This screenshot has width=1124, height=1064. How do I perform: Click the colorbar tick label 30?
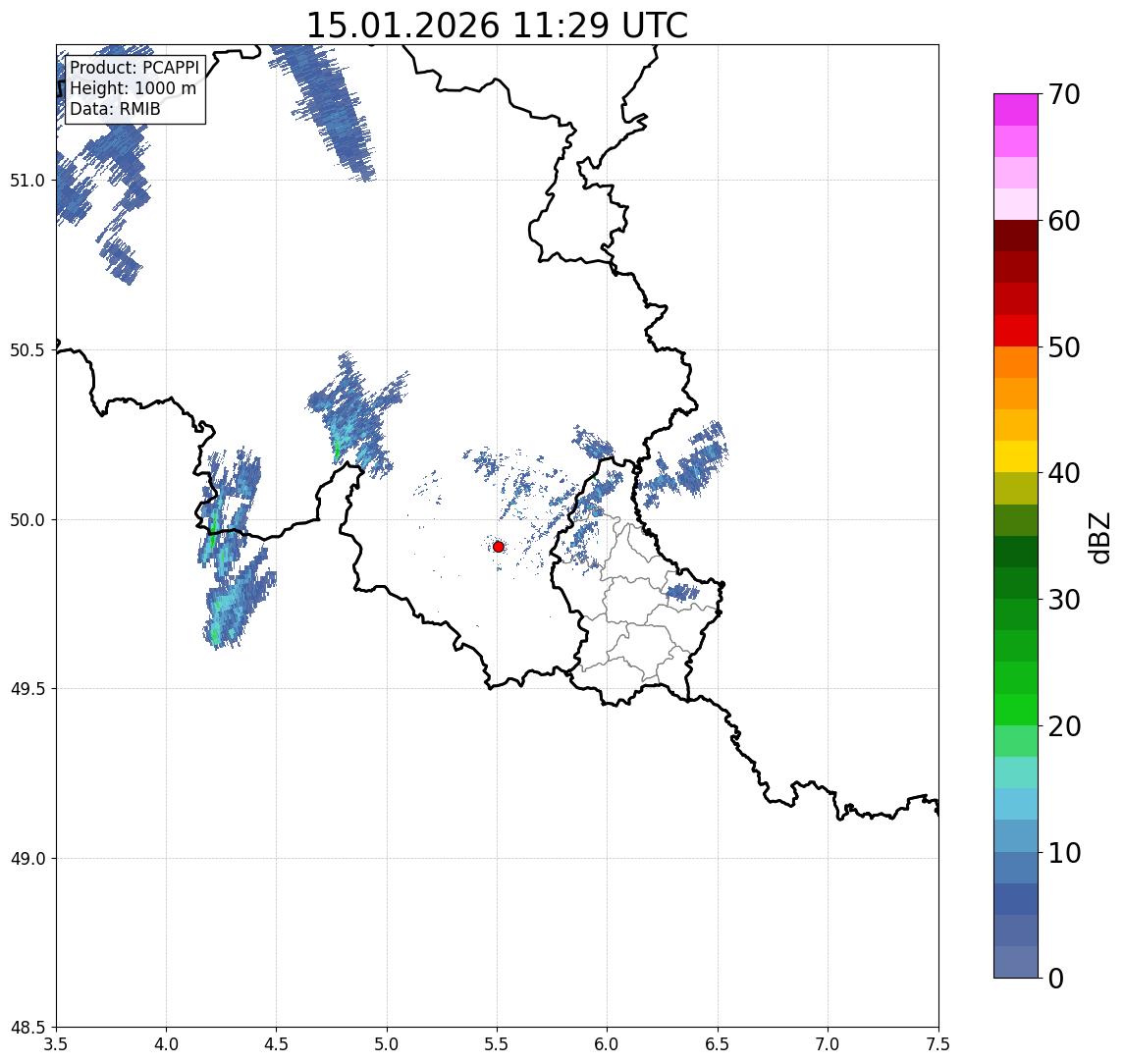pyautogui.click(x=1064, y=600)
